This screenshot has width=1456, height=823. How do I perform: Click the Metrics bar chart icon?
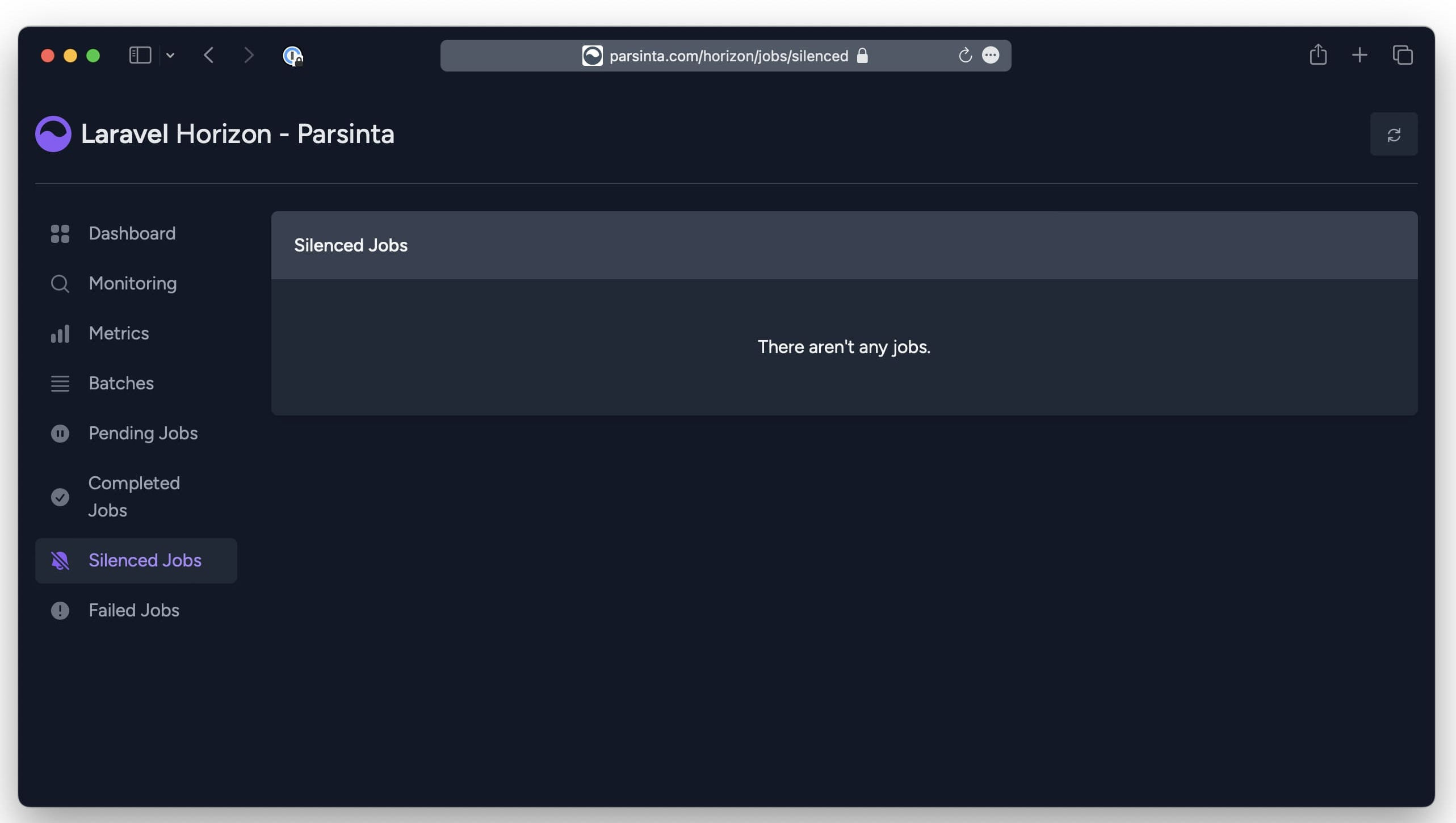(60, 333)
